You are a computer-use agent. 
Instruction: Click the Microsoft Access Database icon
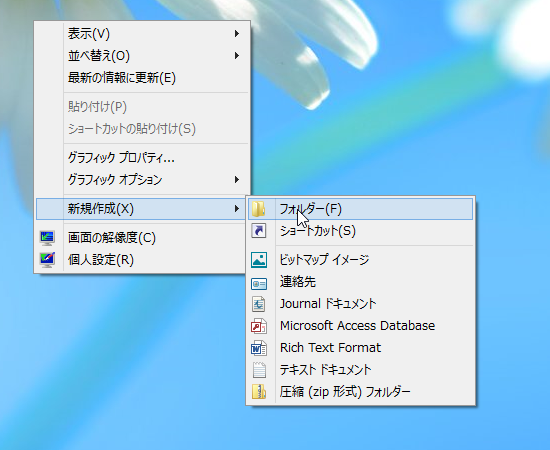[x=259, y=326]
